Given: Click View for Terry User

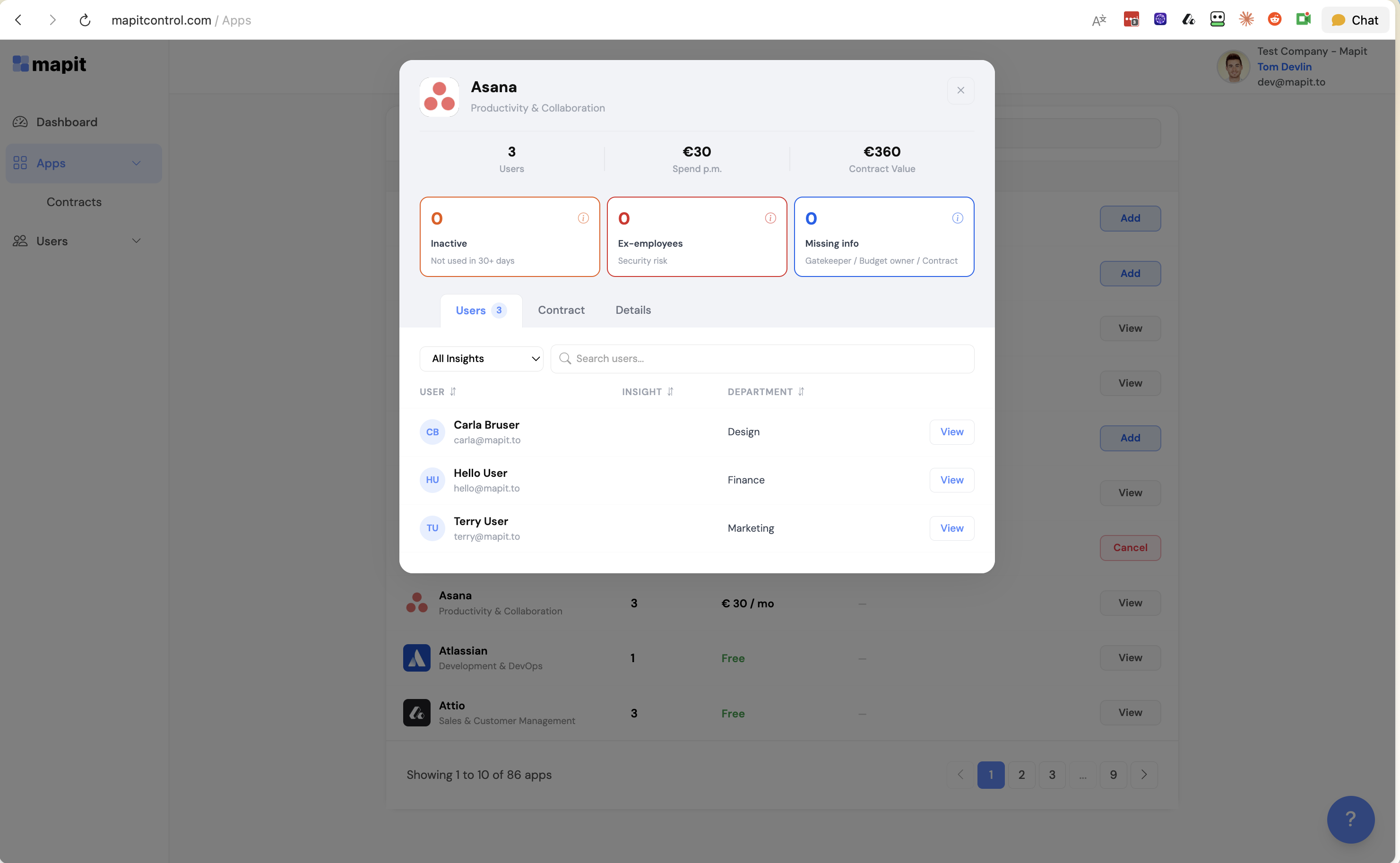Looking at the screenshot, I should click(951, 528).
